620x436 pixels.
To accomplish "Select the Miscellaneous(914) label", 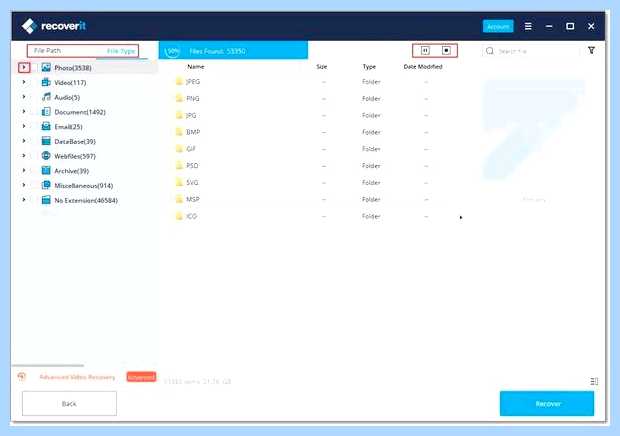I will pyautogui.click(x=83, y=185).
